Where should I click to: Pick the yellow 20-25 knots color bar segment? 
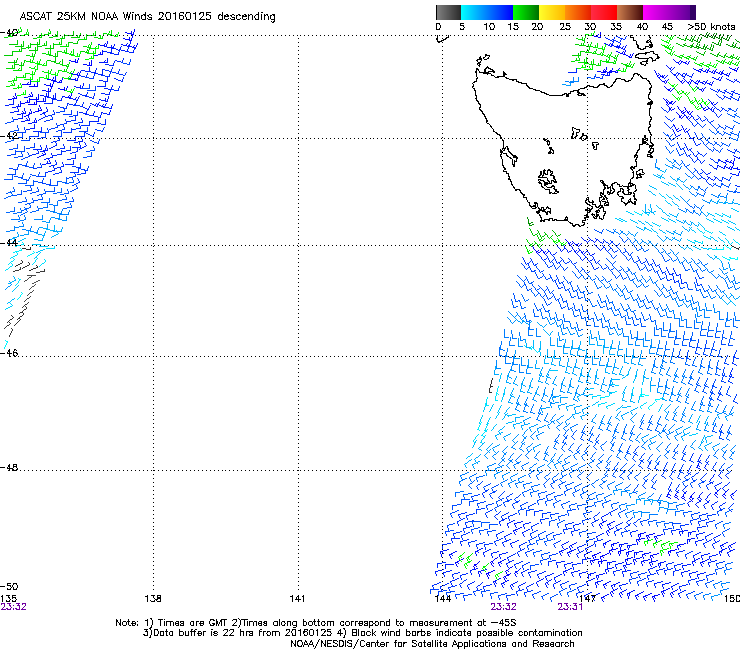click(552, 12)
